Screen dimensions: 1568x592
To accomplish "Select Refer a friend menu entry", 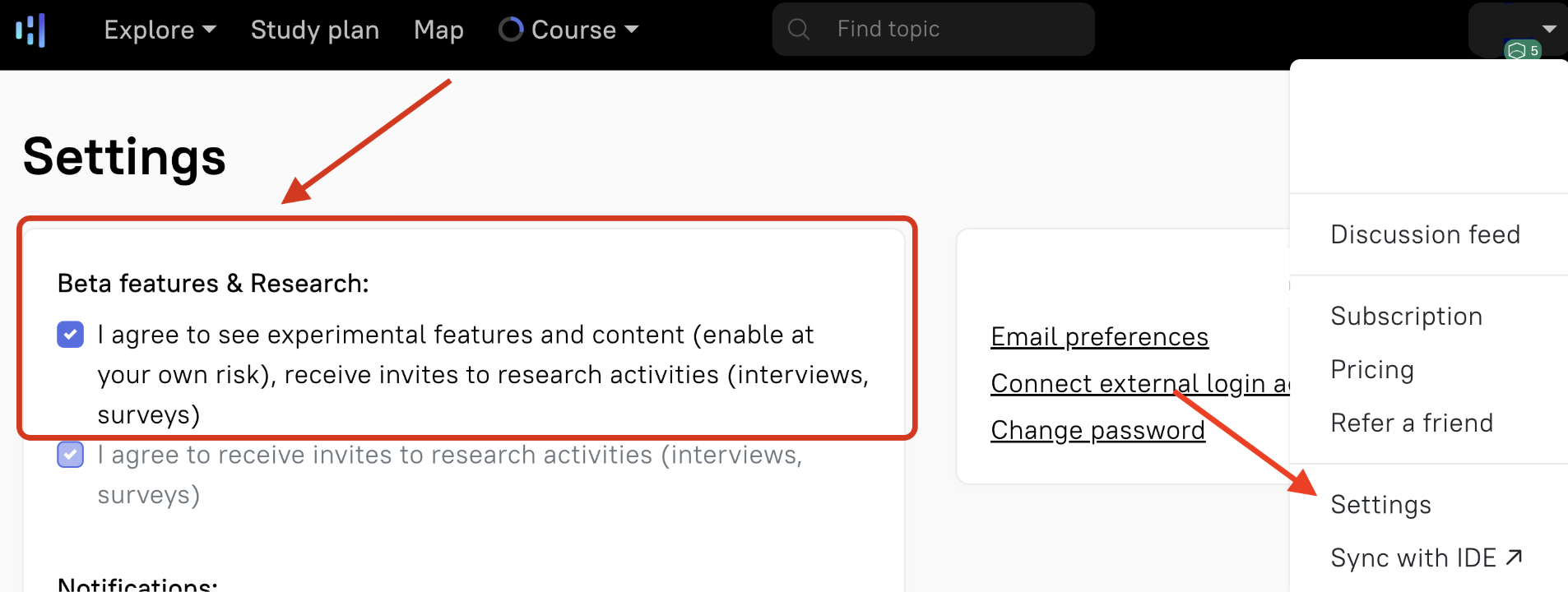I will point(1412,423).
